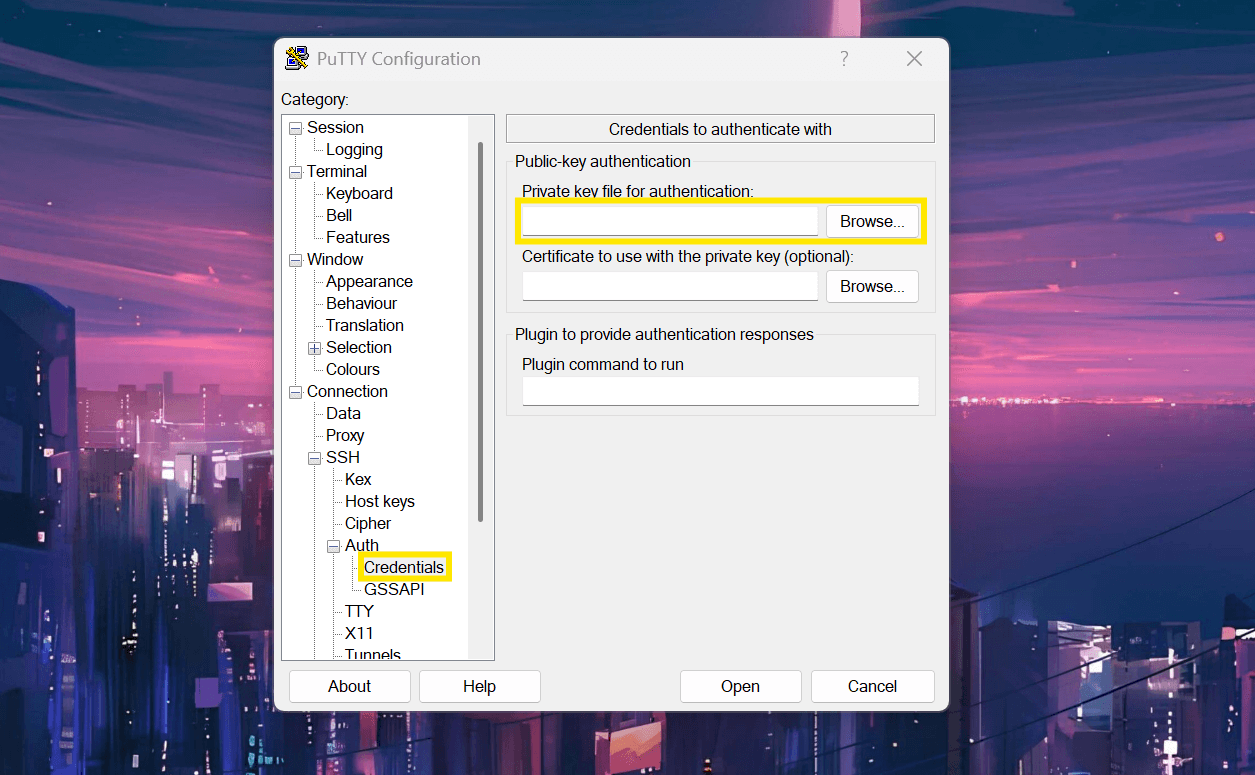Image resolution: width=1255 pixels, height=775 pixels.
Task: Focus the private key file path field
Action: click(670, 221)
